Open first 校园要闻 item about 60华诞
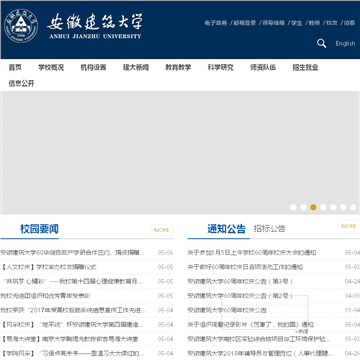360x360 pixels. point(73,253)
